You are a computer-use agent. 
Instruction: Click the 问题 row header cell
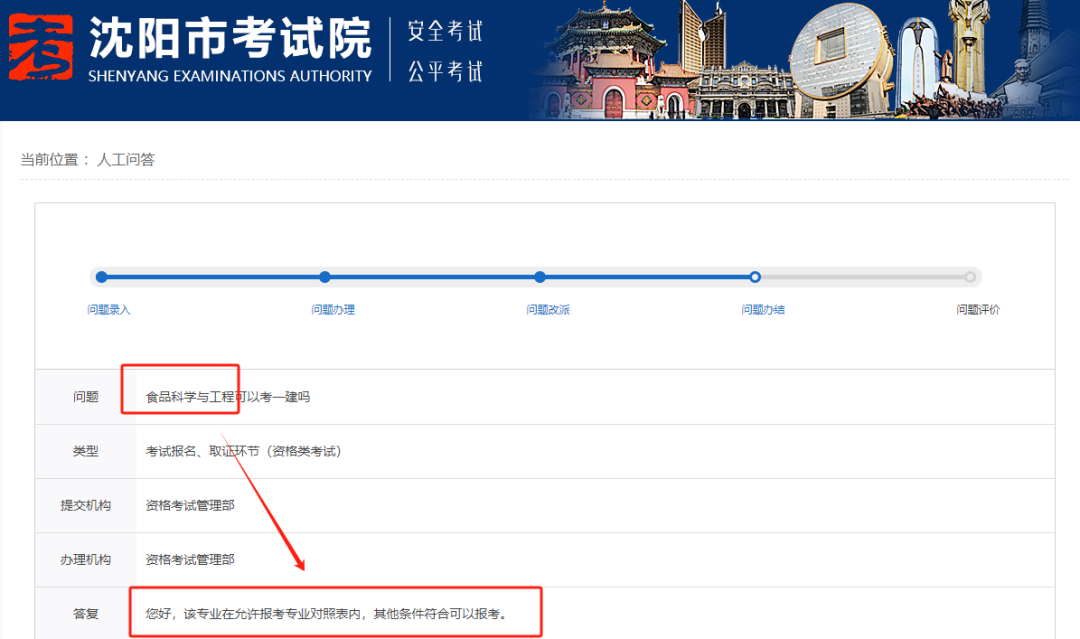[86, 397]
